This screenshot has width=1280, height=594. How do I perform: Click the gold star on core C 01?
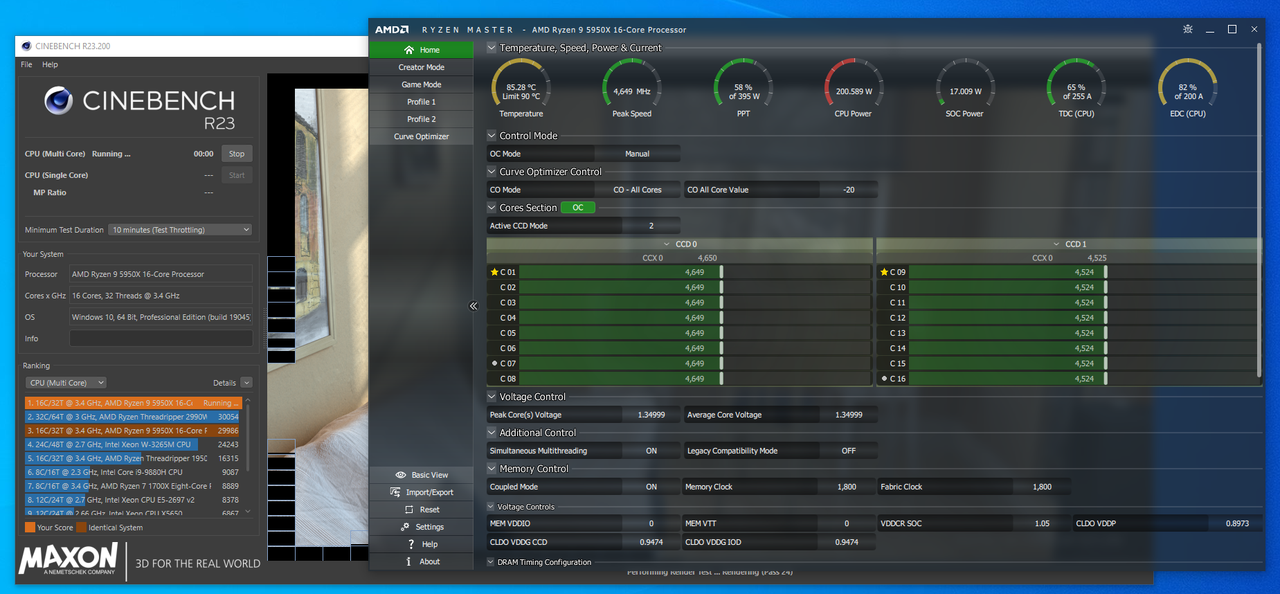(494, 272)
